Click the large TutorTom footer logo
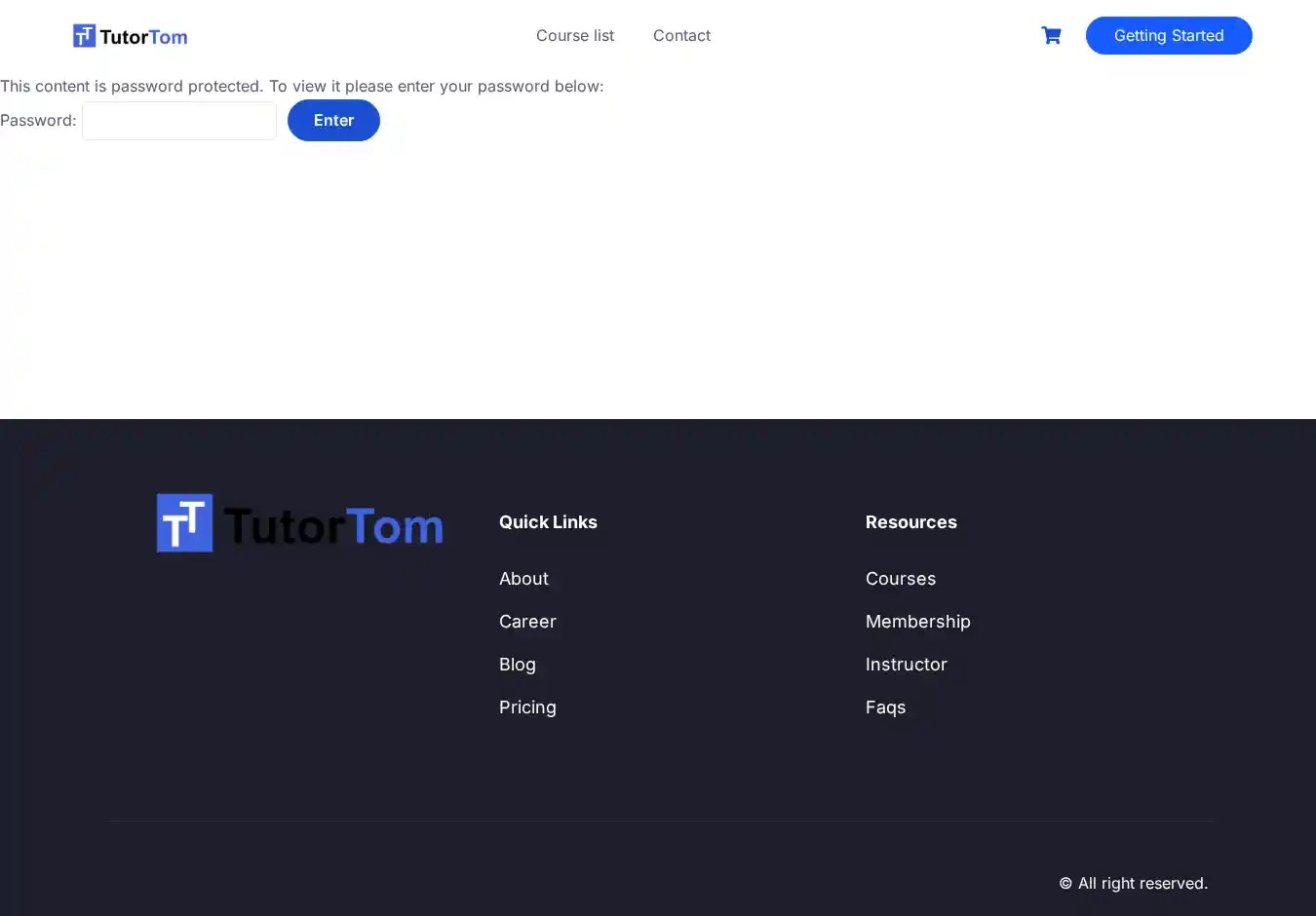 pyautogui.click(x=299, y=523)
